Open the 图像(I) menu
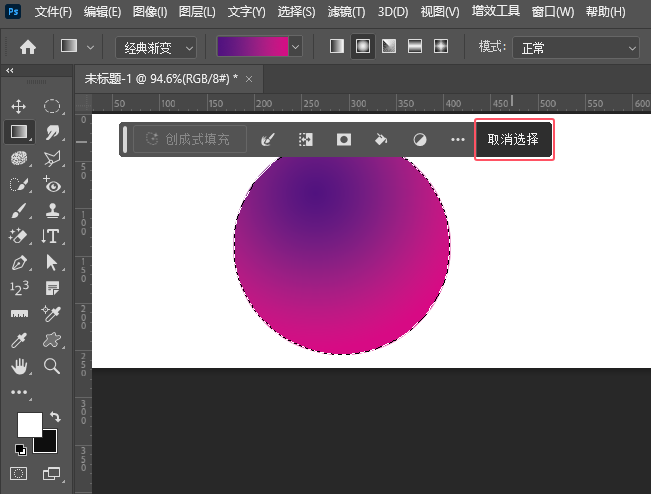The width and height of the screenshot is (651, 494). pos(150,12)
